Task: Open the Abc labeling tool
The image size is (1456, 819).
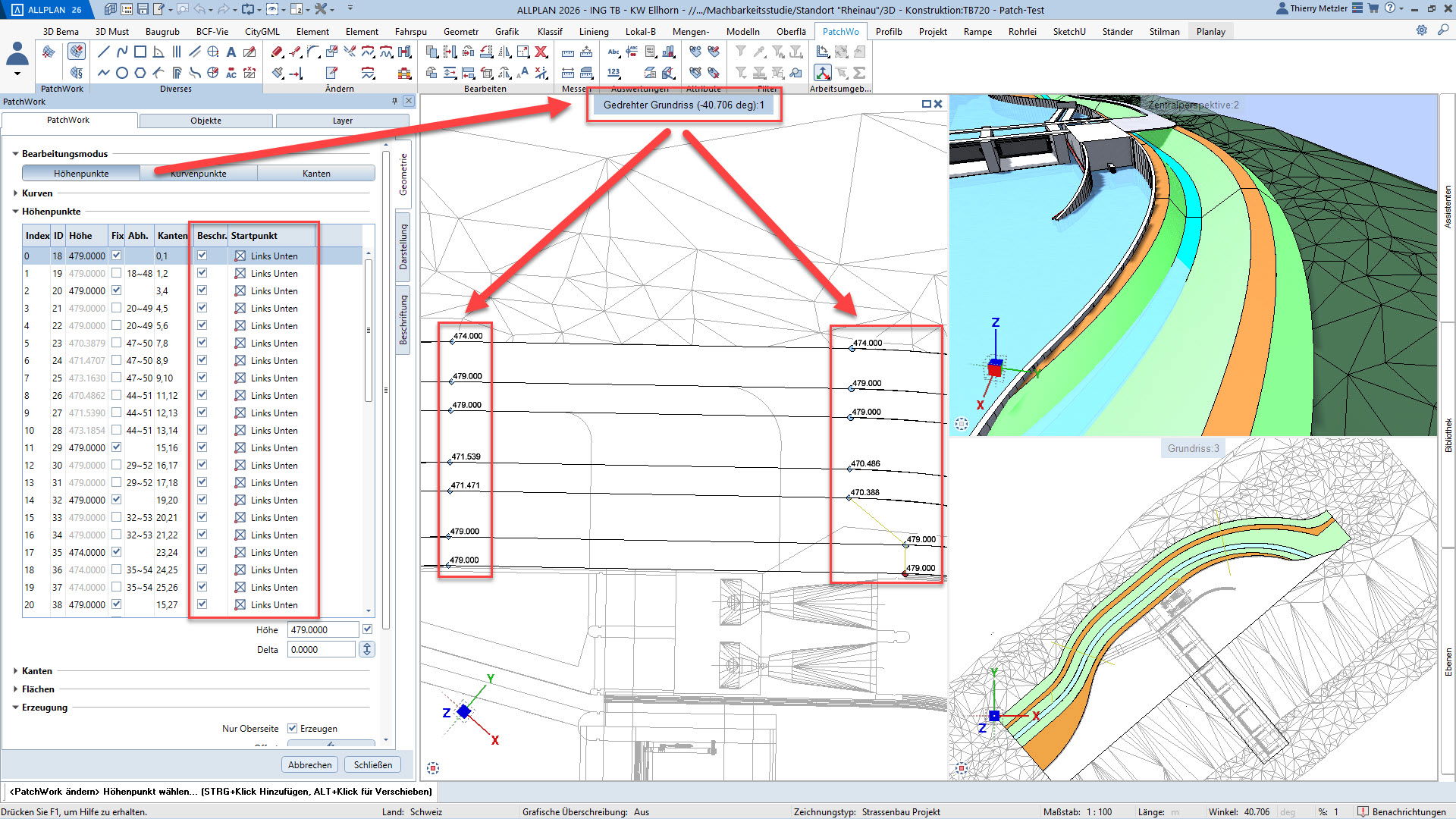Action: (613, 52)
